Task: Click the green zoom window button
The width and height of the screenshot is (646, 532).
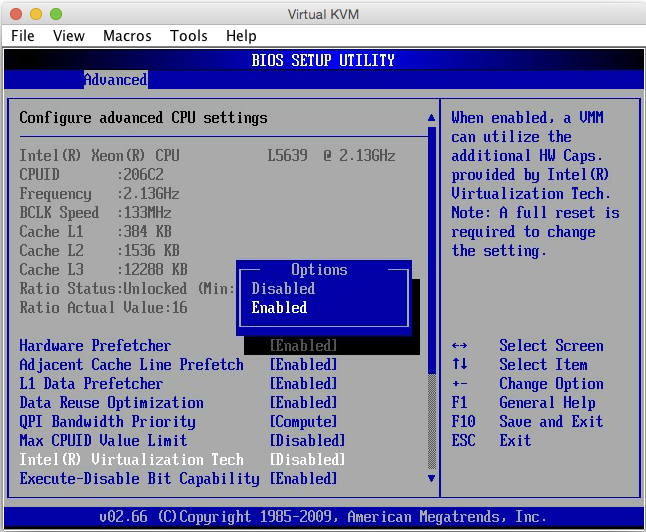Action: point(56,14)
